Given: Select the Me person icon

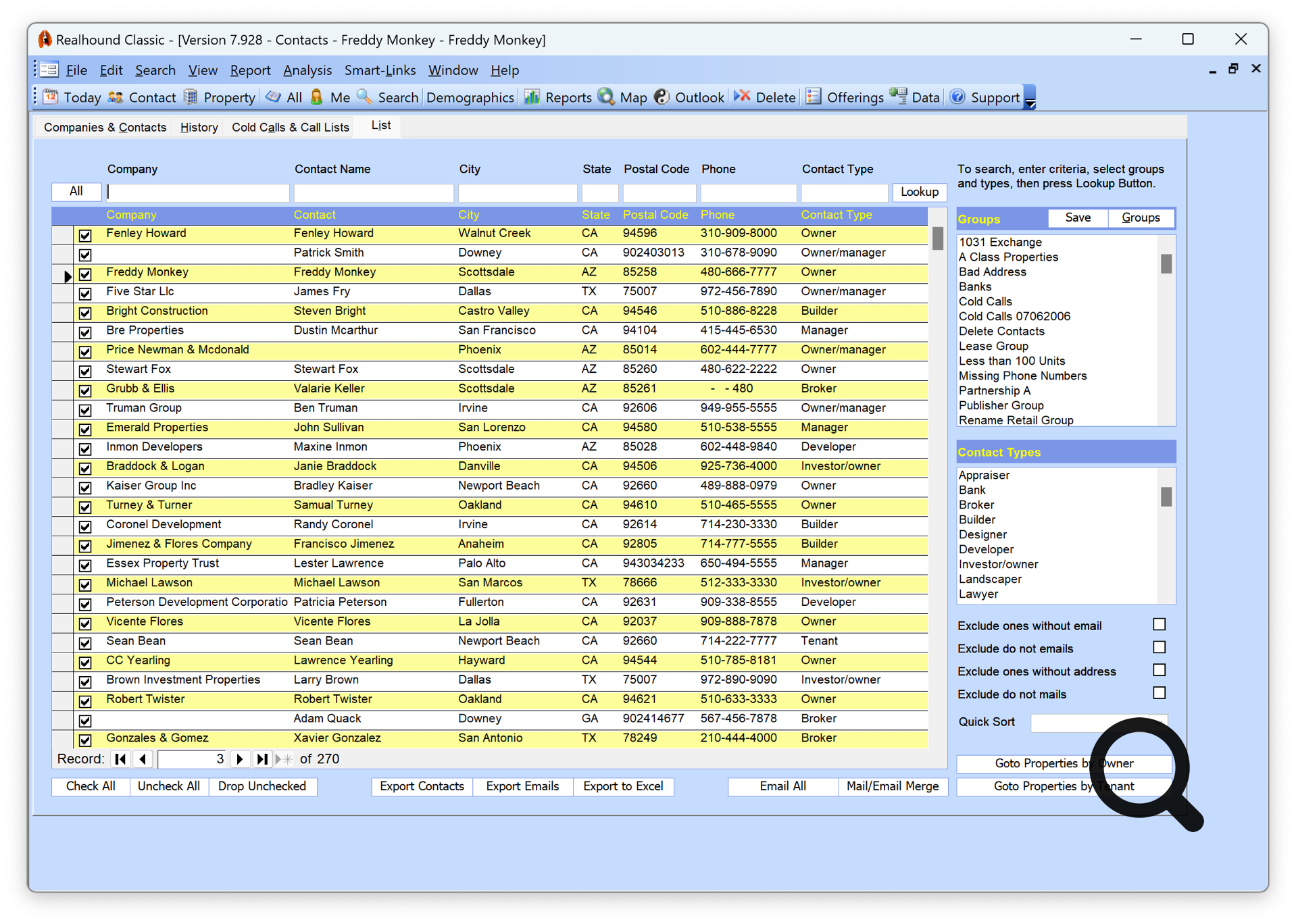Looking at the screenshot, I should [x=317, y=97].
